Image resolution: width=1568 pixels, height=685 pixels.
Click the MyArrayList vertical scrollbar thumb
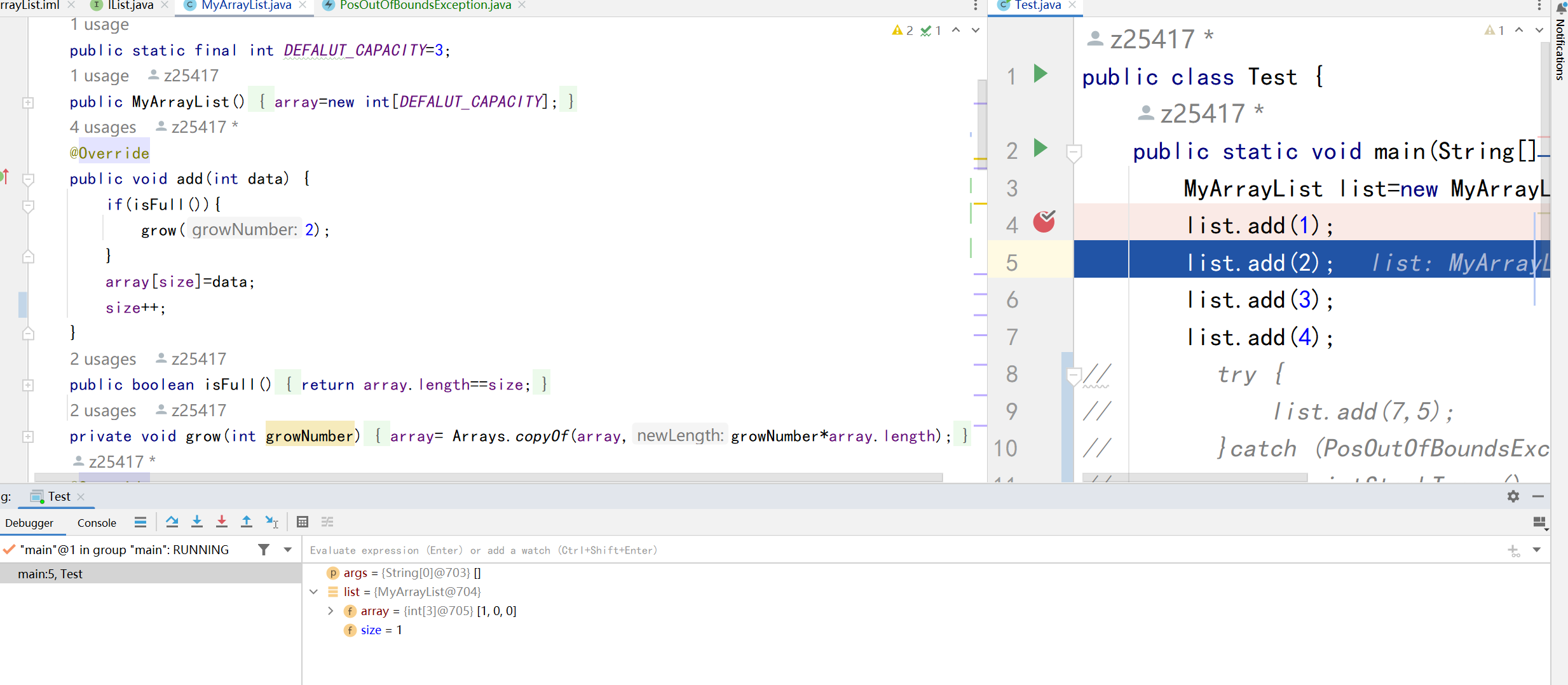(x=982, y=124)
